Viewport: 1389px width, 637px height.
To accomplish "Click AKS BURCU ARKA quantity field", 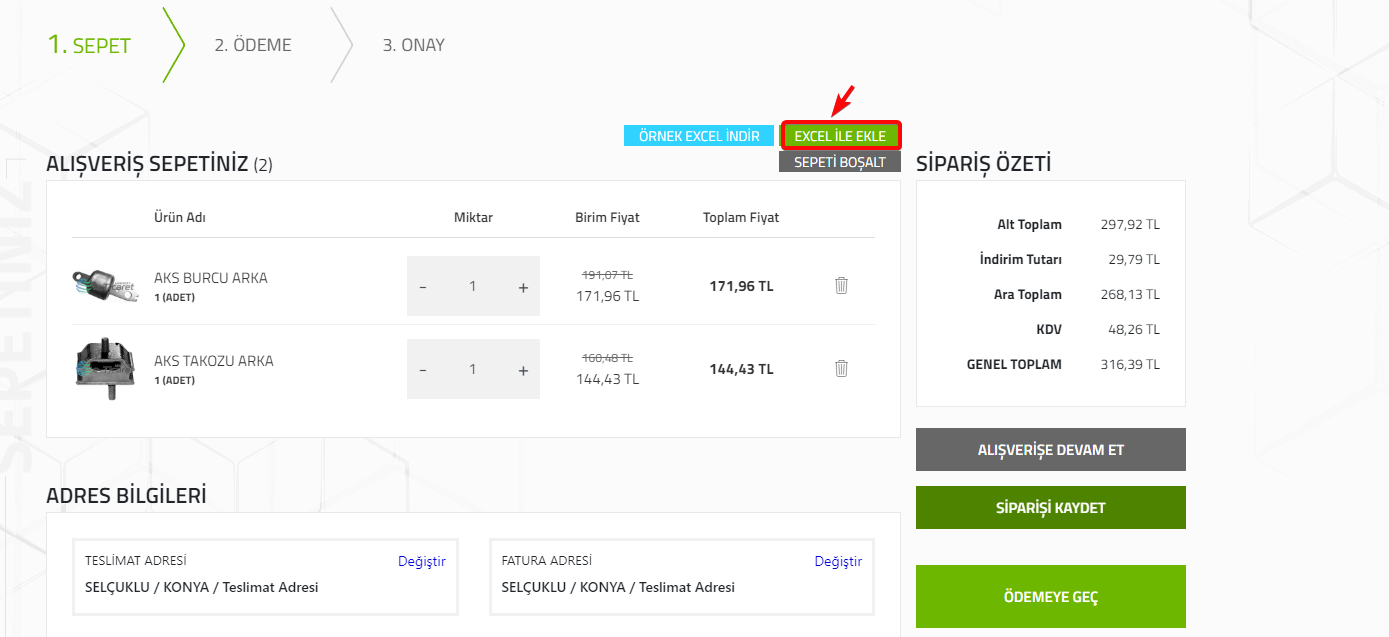I will [473, 287].
